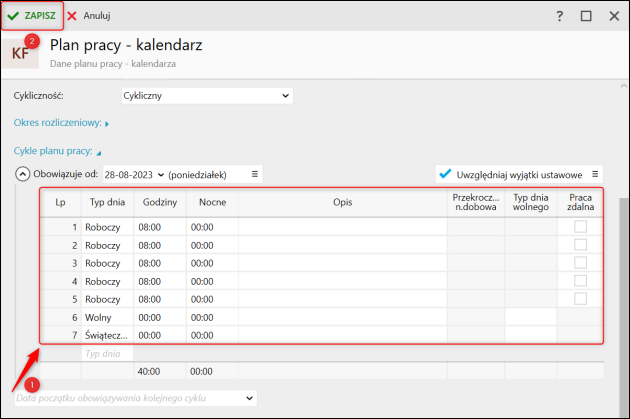This screenshot has width=630, height=419.
Task: Click Godziny 08:00 cell in row 4
Action: pos(160,282)
